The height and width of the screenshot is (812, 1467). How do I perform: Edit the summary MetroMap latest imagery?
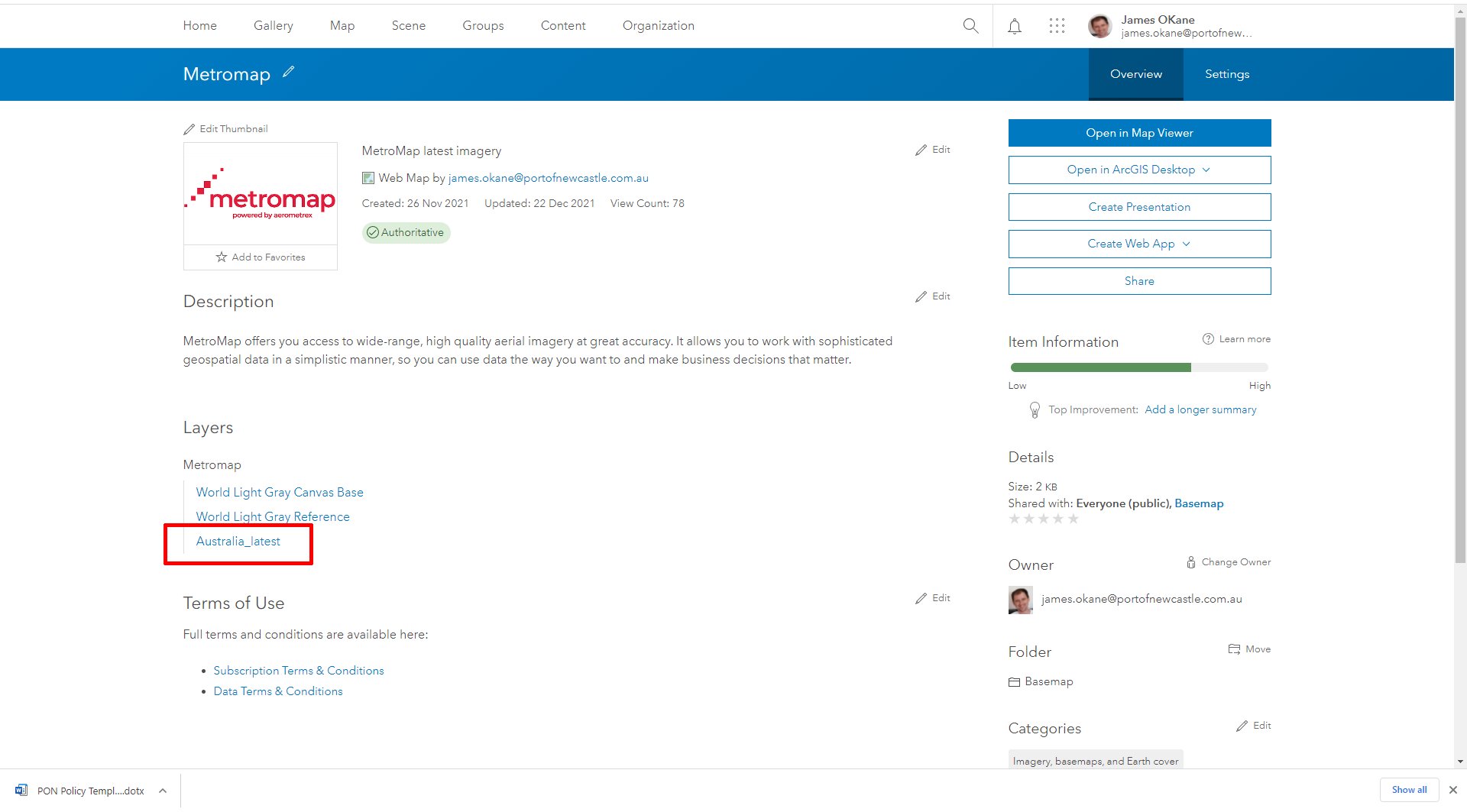933,150
